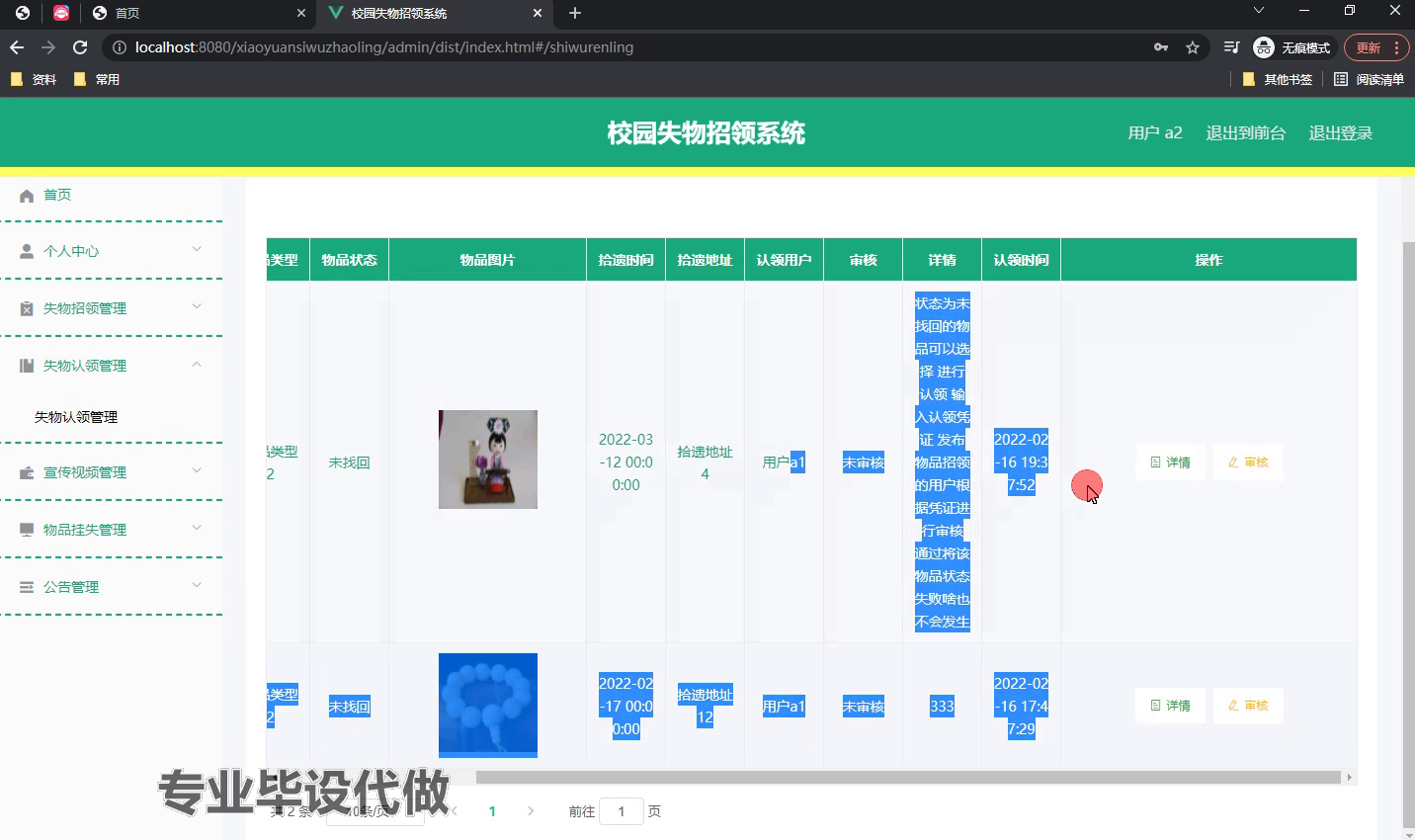1415x840 pixels.
Task: Click the 失物认领管理 book icon
Action: pos(27,366)
